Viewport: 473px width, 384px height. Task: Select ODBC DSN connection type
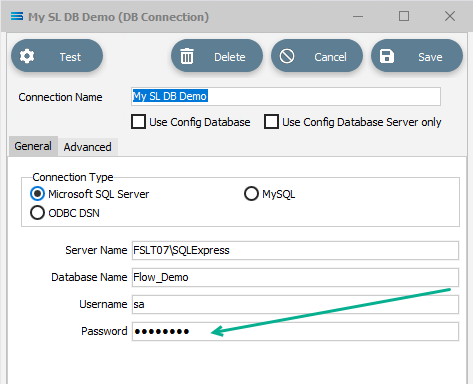click(37, 213)
